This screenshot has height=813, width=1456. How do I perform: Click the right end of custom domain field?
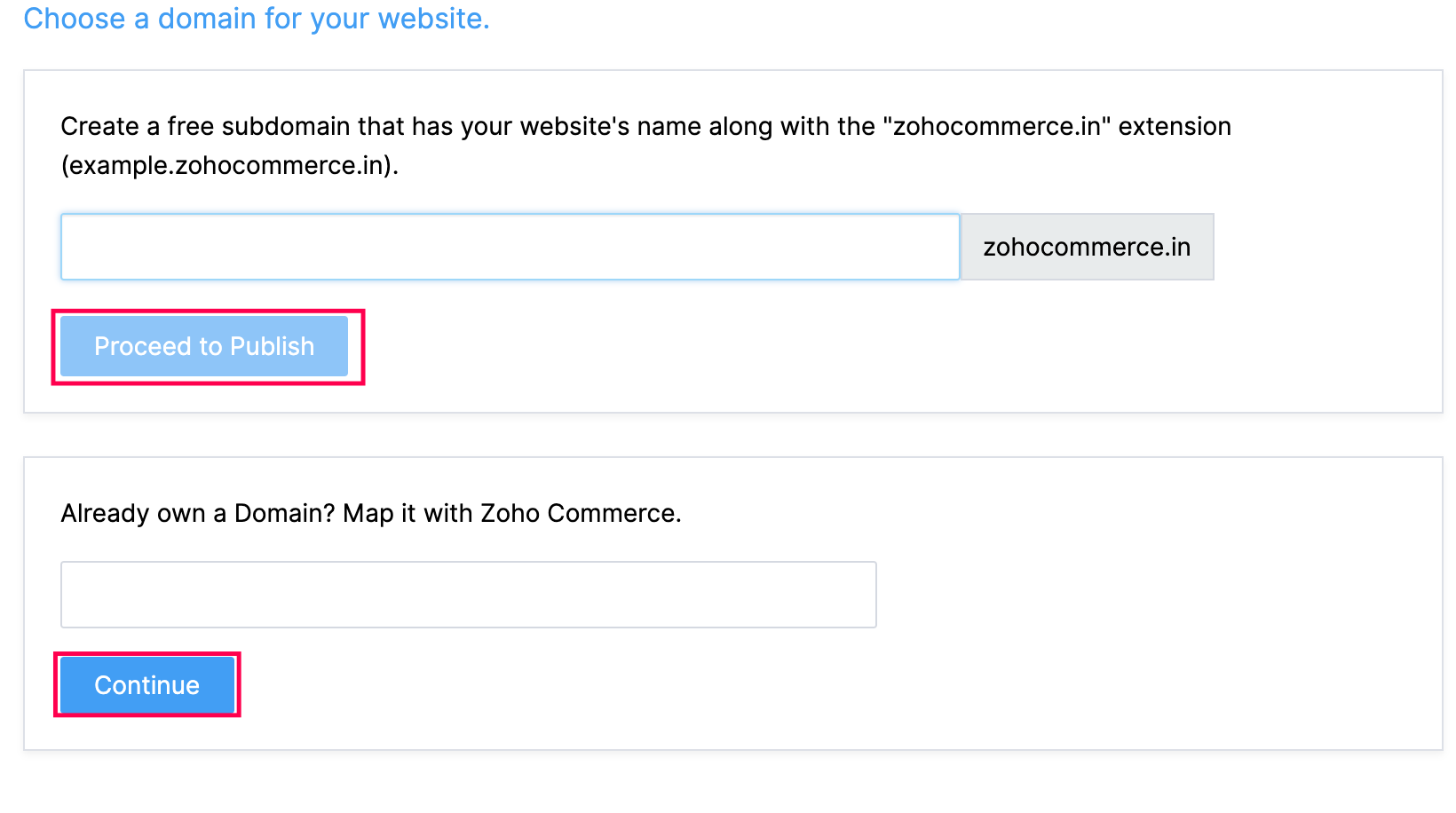point(859,595)
